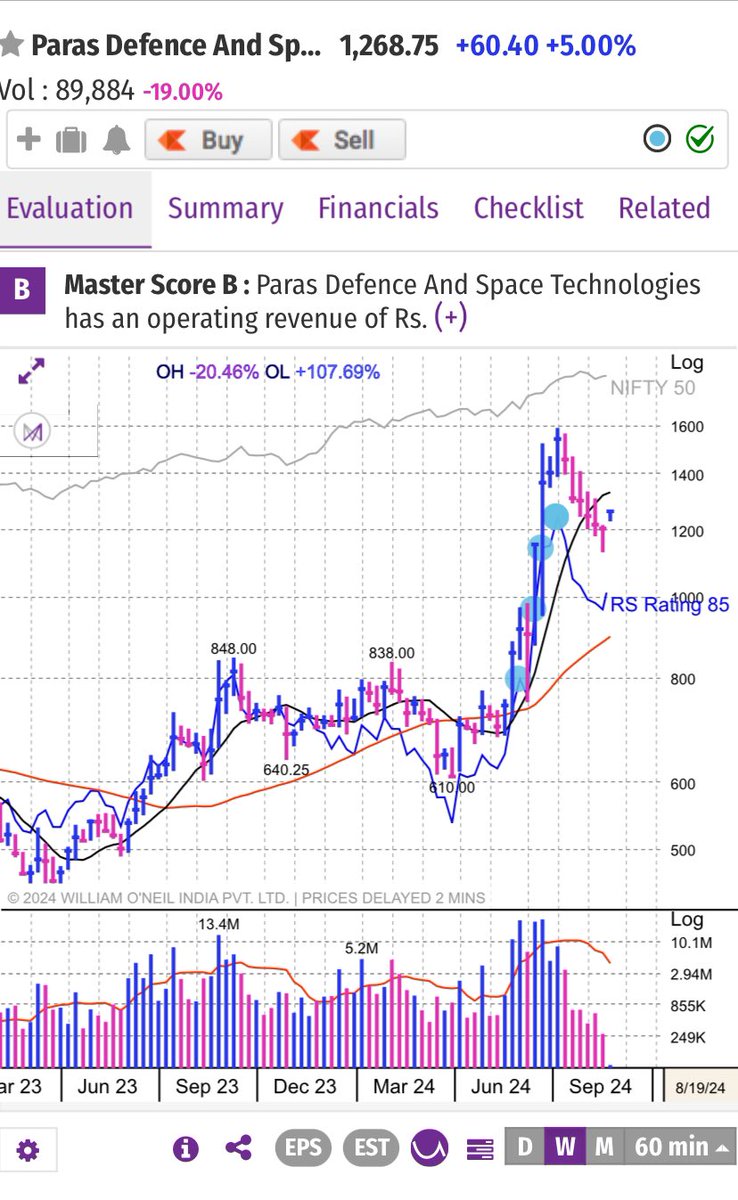Toggle the green checkmark circle icon

click(700, 139)
